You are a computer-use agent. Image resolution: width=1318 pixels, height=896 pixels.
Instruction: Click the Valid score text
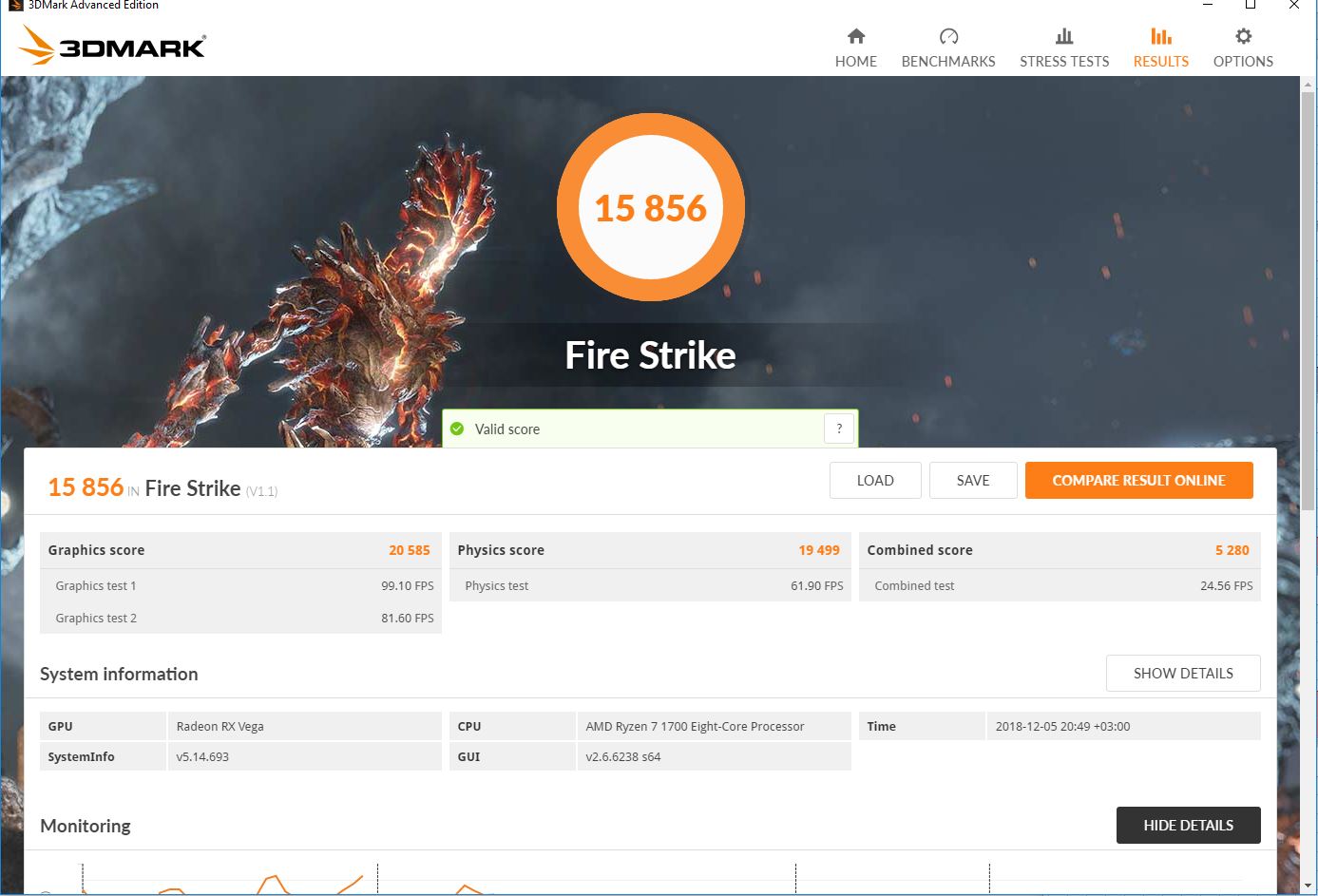[x=507, y=429]
